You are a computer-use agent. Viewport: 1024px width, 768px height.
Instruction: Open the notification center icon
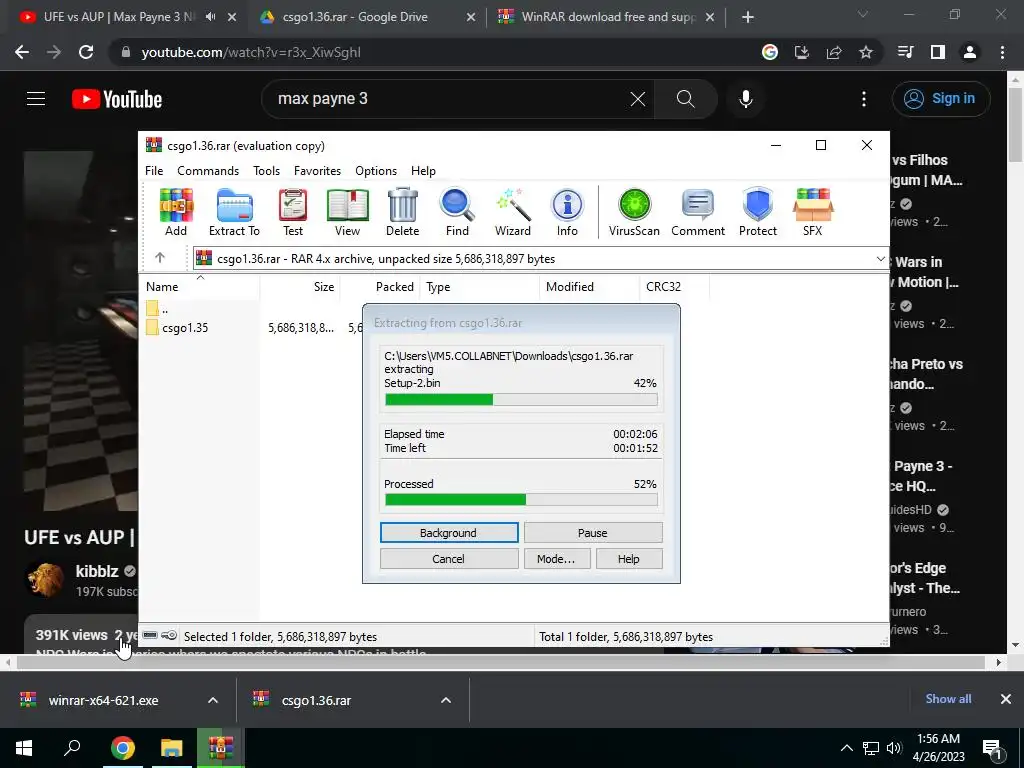point(993,749)
